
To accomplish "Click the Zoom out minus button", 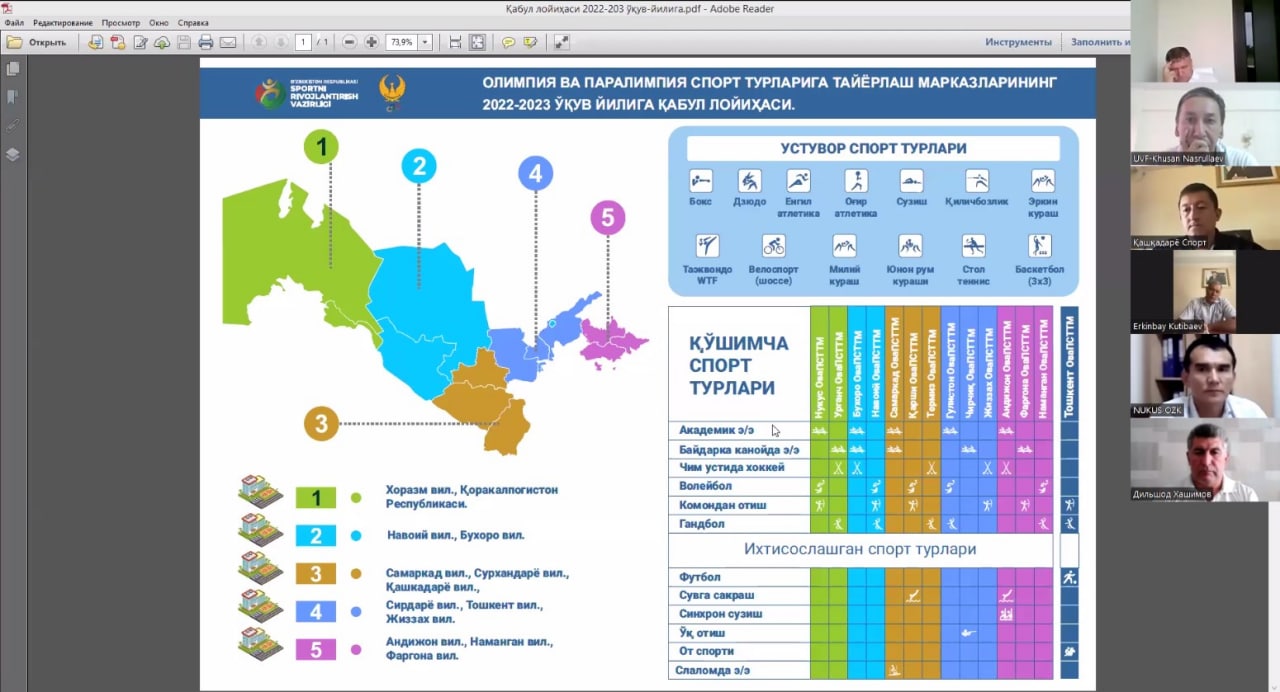I will 349,42.
